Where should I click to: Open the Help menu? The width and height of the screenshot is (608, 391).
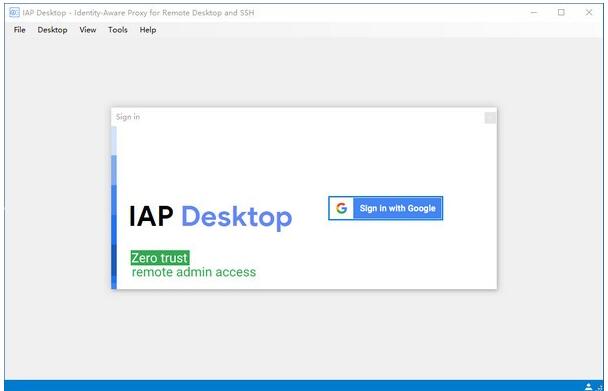coord(148,30)
